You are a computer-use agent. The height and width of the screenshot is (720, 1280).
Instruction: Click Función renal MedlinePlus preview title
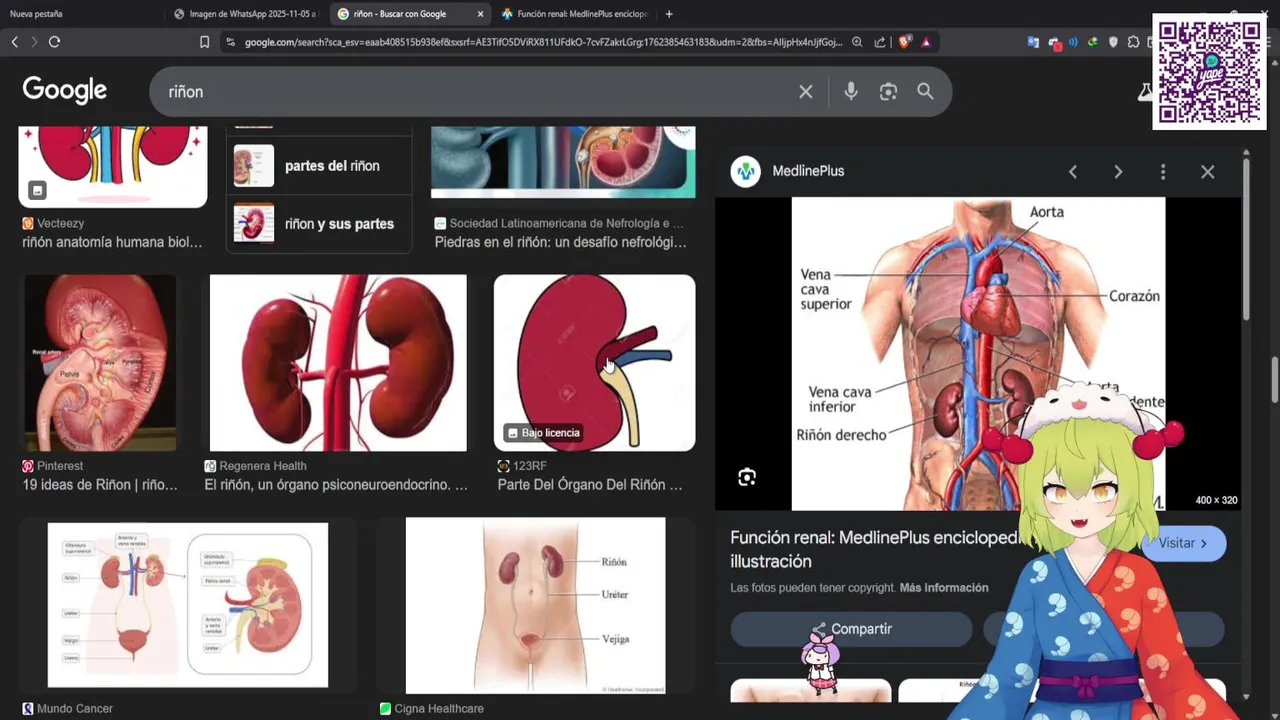click(x=874, y=550)
